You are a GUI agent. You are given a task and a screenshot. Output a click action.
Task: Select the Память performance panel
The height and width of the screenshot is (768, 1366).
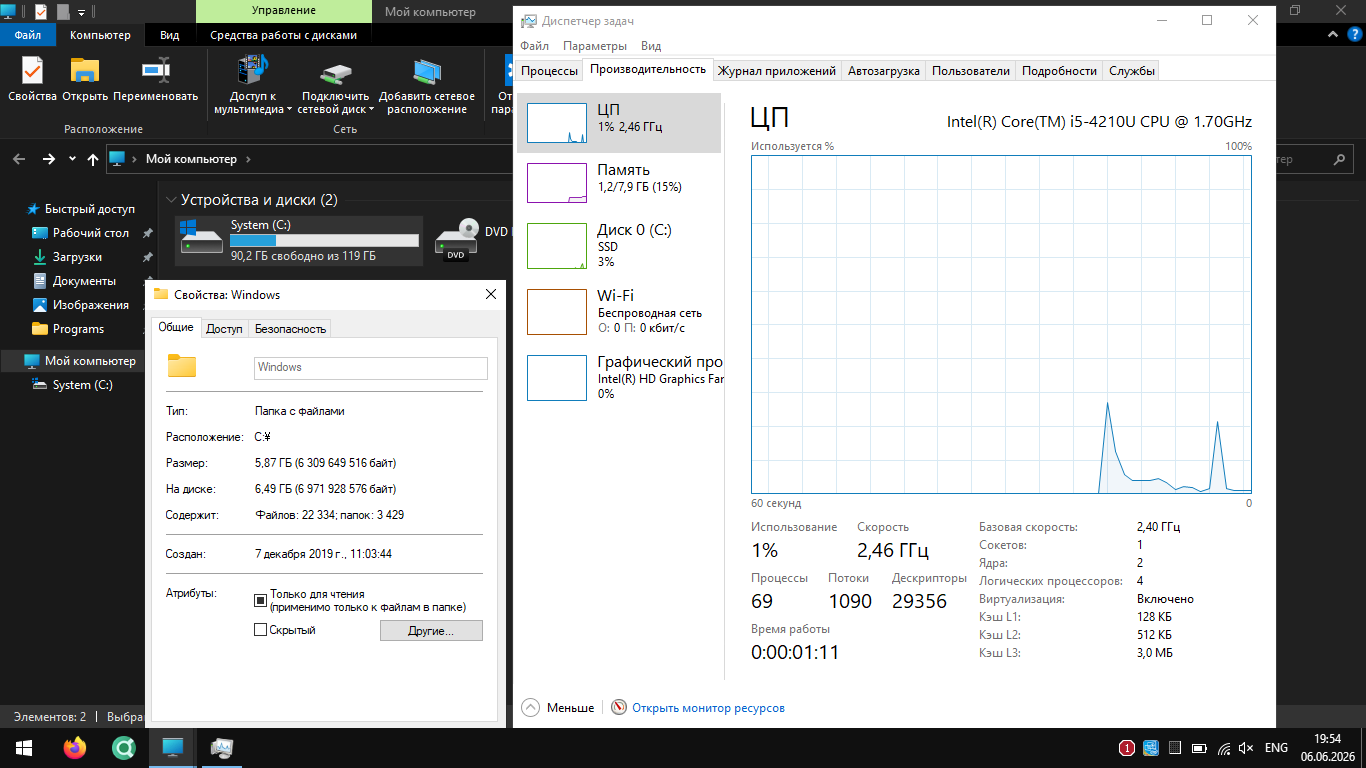click(x=619, y=183)
